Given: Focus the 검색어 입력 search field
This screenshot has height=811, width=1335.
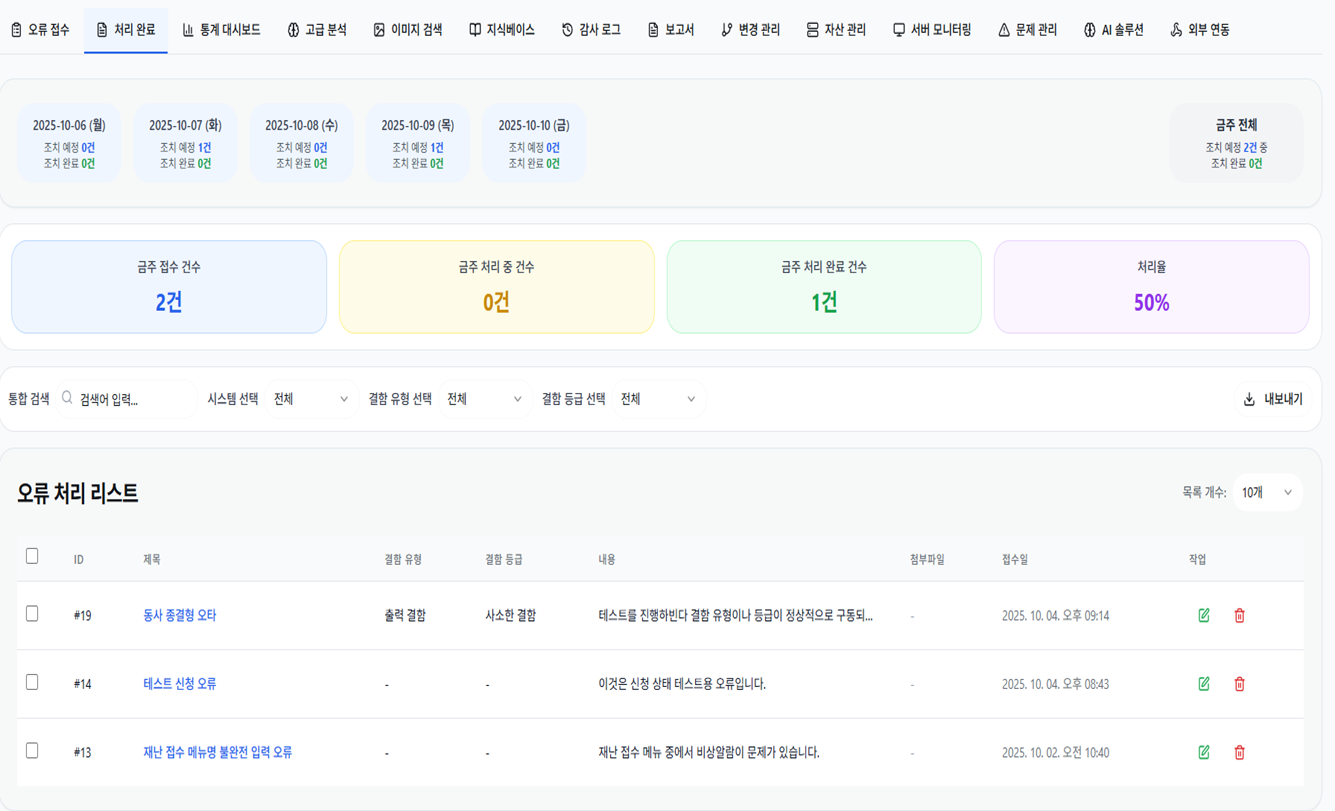Looking at the screenshot, I should (127, 399).
